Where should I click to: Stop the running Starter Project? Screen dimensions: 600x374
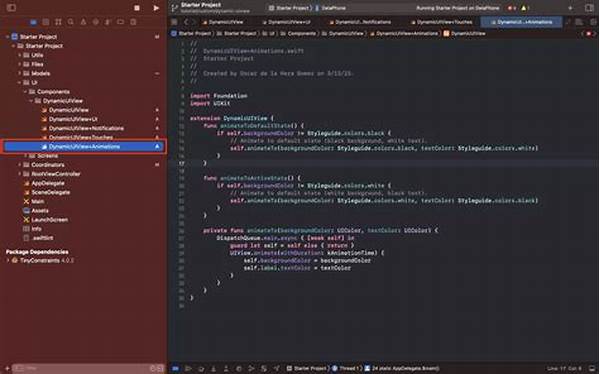[x=137, y=8]
